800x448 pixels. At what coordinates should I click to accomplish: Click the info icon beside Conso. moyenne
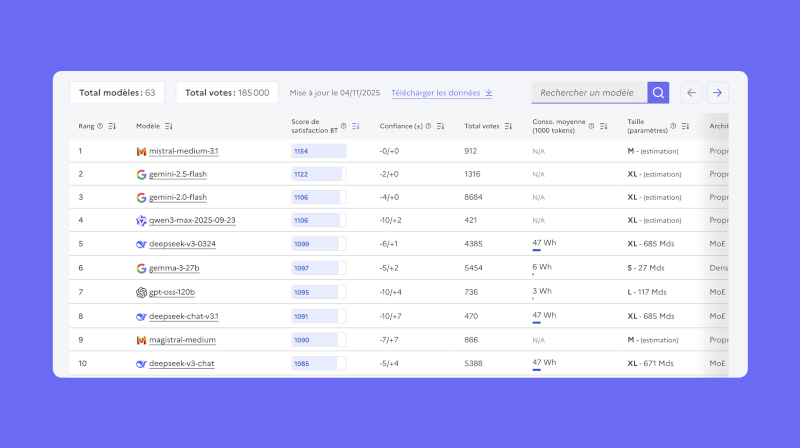click(591, 126)
